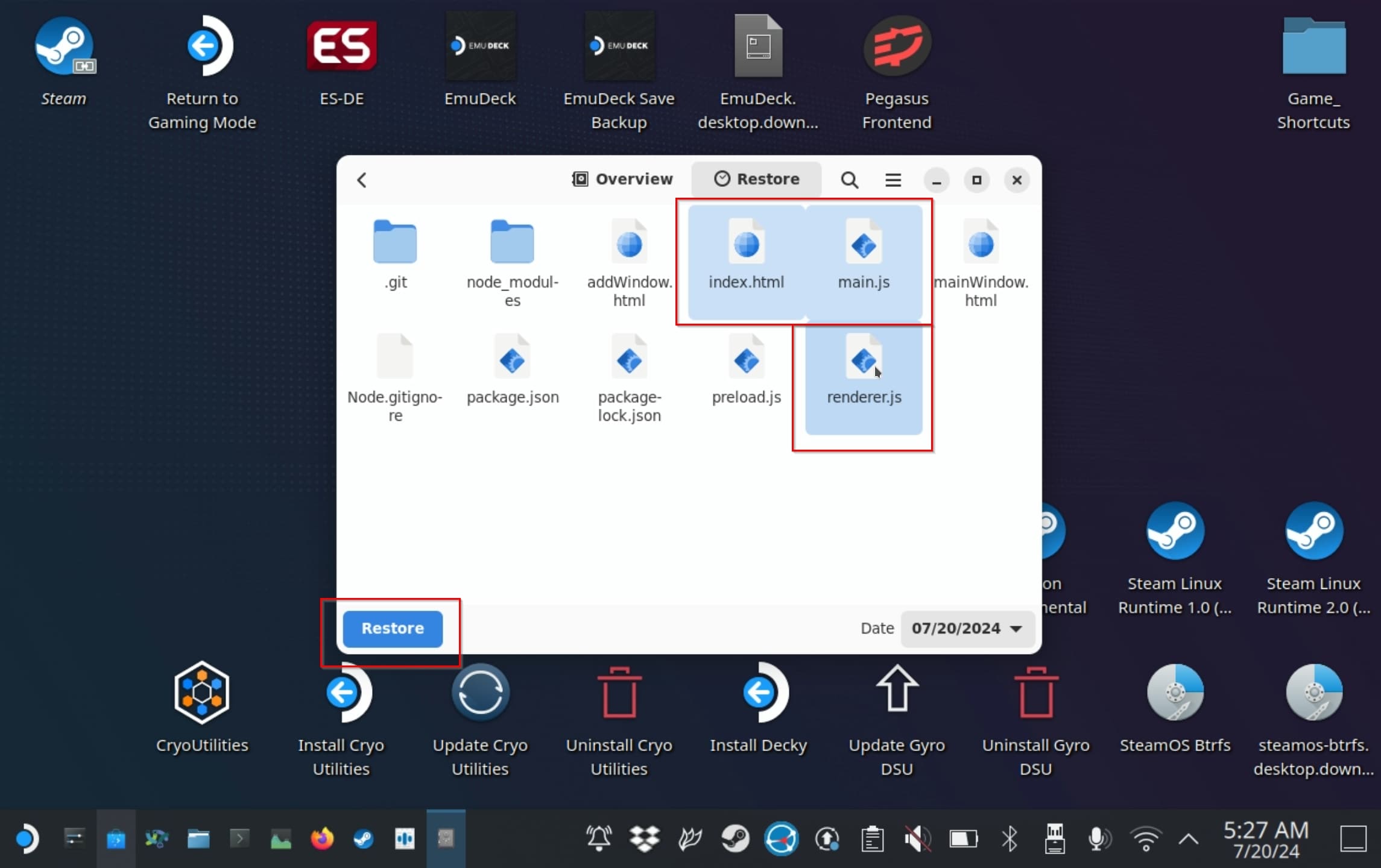Open Steam Linux Runtime 1.0 shortcut
This screenshot has width=1381, height=868.
coord(1175,558)
